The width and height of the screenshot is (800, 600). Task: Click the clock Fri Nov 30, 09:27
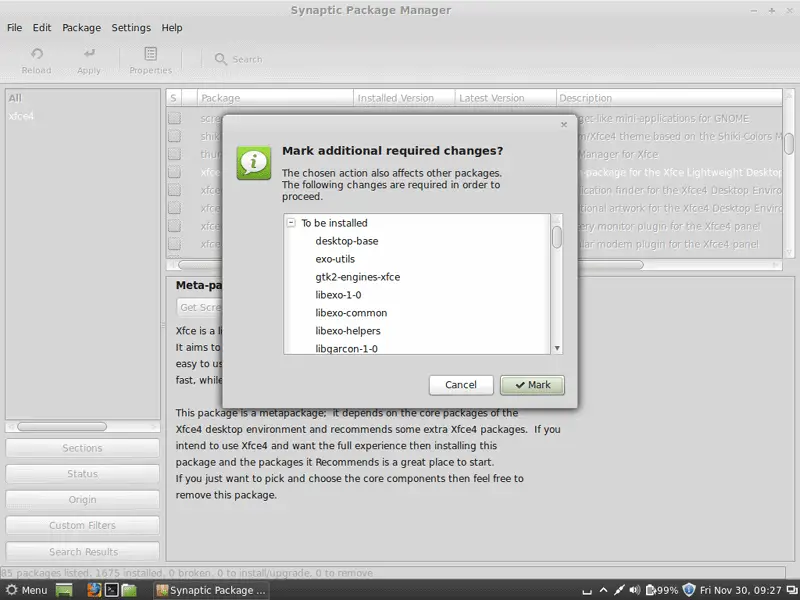point(740,590)
